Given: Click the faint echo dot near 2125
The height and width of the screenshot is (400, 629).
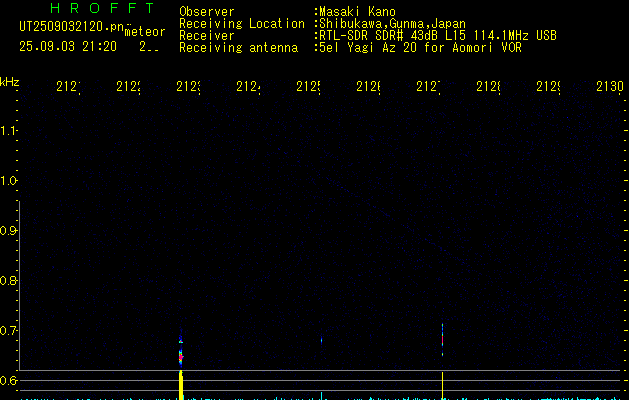Looking at the screenshot, I should (321, 341).
